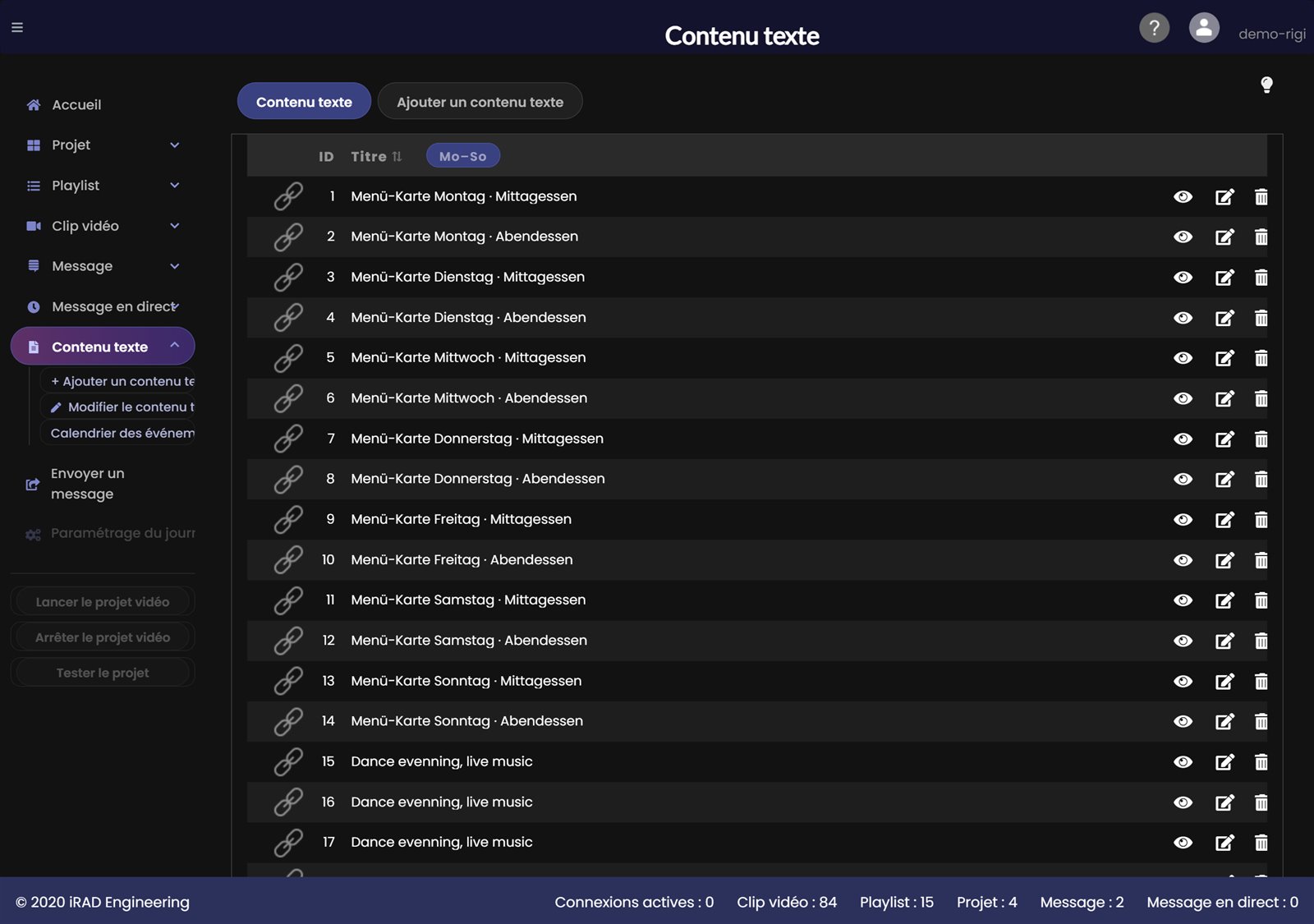Viewport: 1314px width, 924px height.
Task: Edit Dance evenning row with ID 17
Action: point(1224,843)
